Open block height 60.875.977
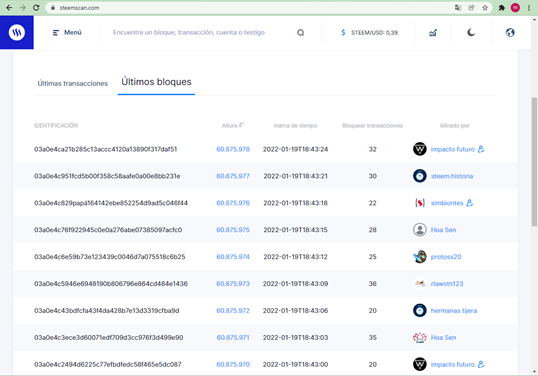Viewport: 538px width, 376px height. (x=233, y=176)
